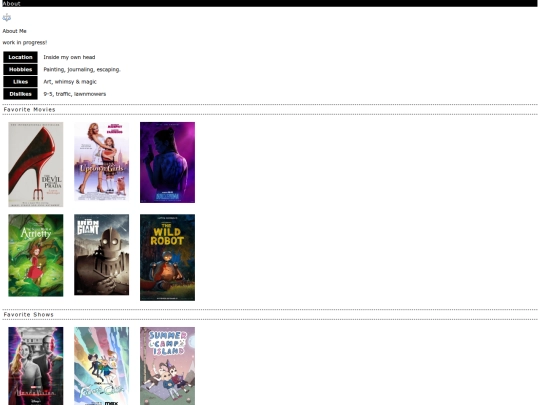Select the 'About Me' heading text
The height and width of the screenshot is (405, 540).
click(x=14, y=31)
